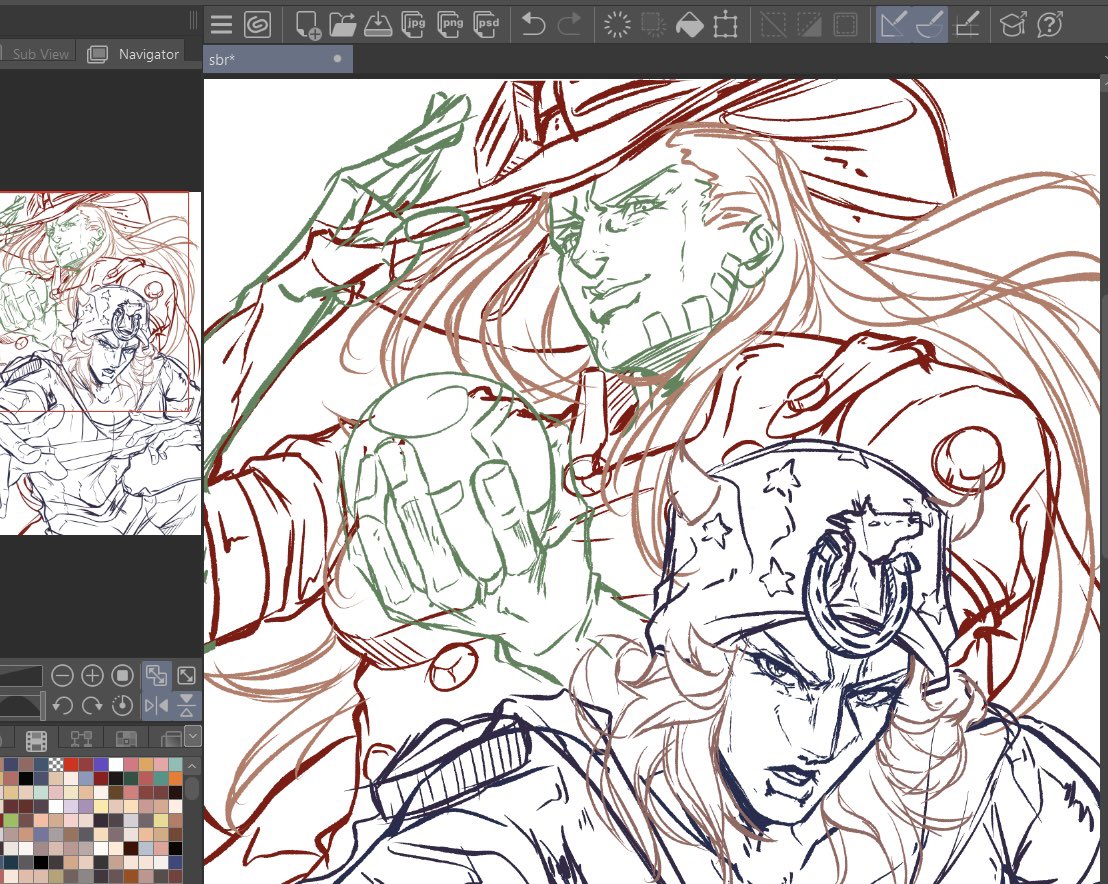Screen dimensions: 1108x884
Task: Adjust the Navigator rotation slider
Action: 21,705
